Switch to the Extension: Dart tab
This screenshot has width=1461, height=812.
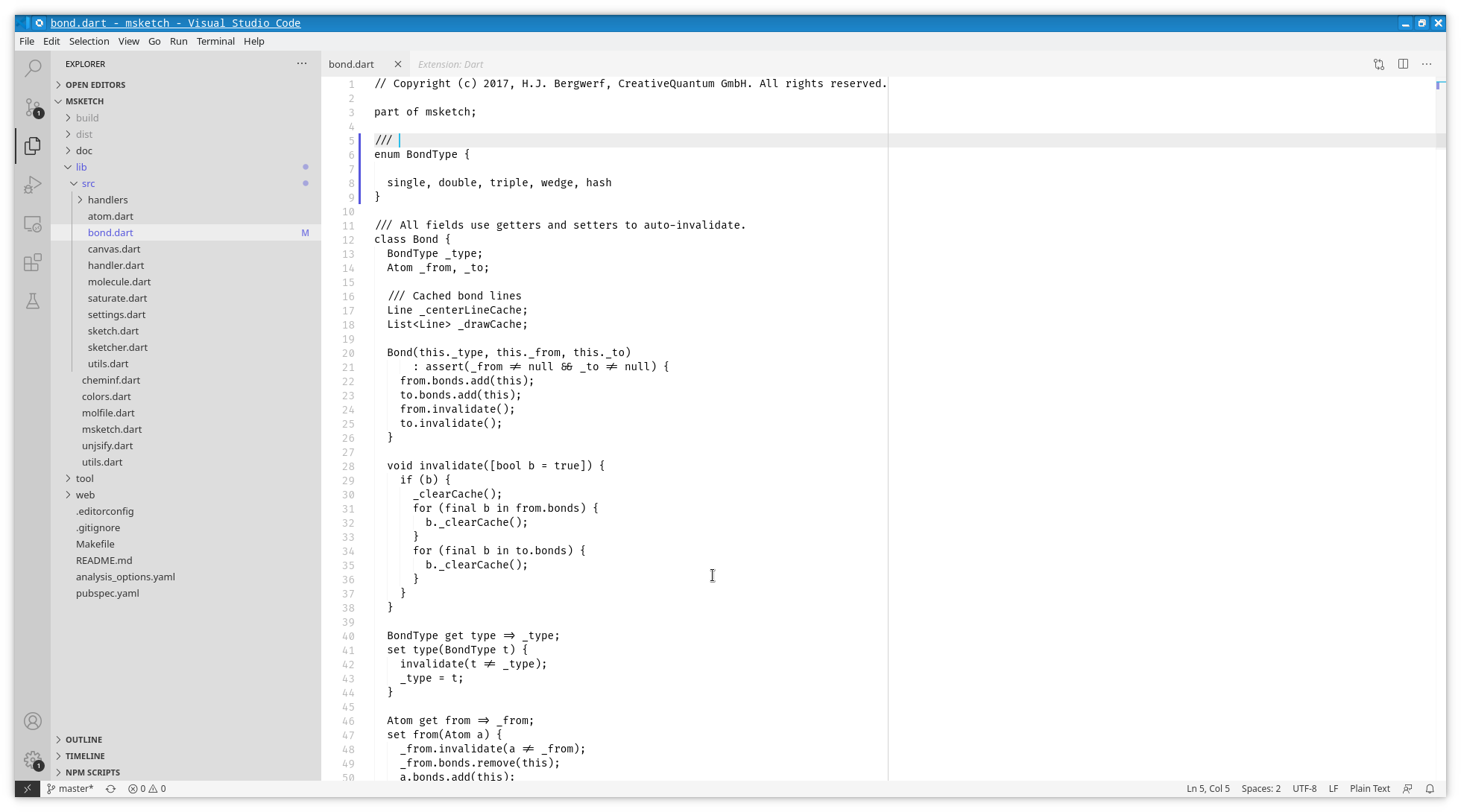[450, 64]
